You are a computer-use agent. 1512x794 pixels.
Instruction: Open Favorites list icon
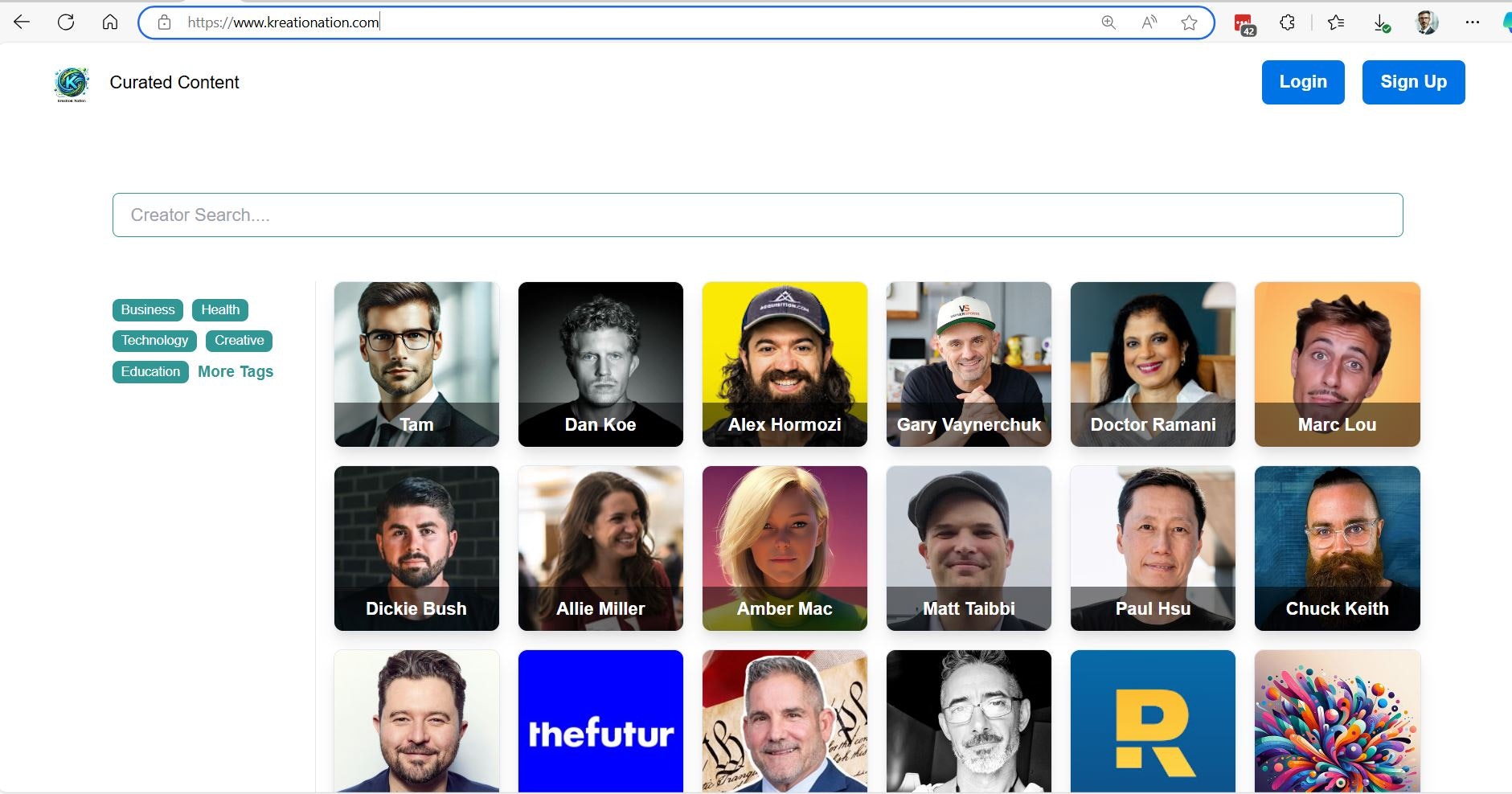[x=1336, y=23]
